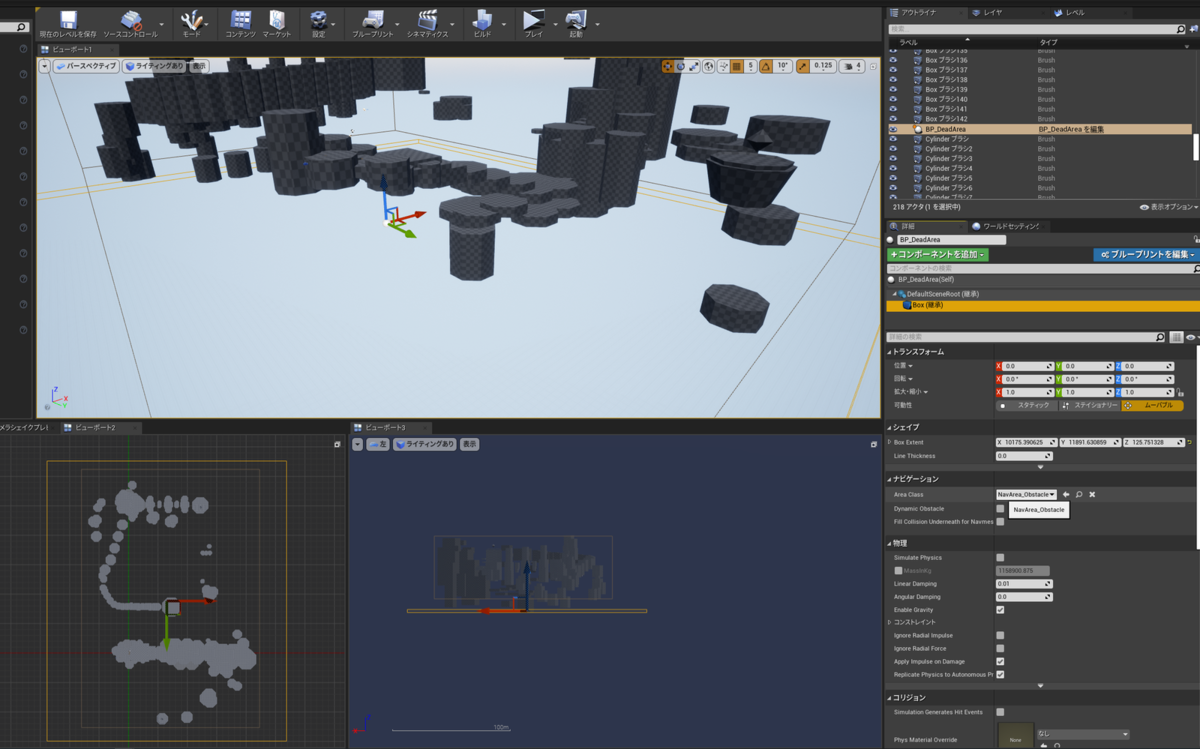Enable Fill Collision Underneath for Navmesh checkbox
Image resolution: width=1200 pixels, height=749 pixels.
pyautogui.click(x=1000, y=522)
